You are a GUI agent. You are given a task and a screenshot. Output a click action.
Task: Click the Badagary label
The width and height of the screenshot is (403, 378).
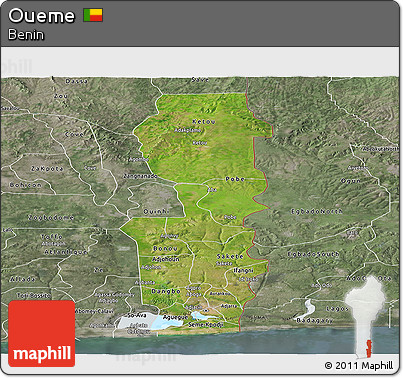tap(314, 321)
